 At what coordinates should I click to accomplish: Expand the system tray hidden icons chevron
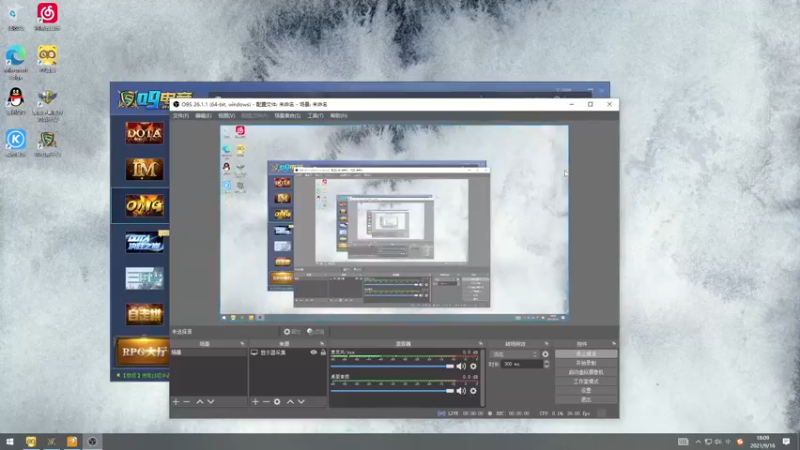point(698,442)
